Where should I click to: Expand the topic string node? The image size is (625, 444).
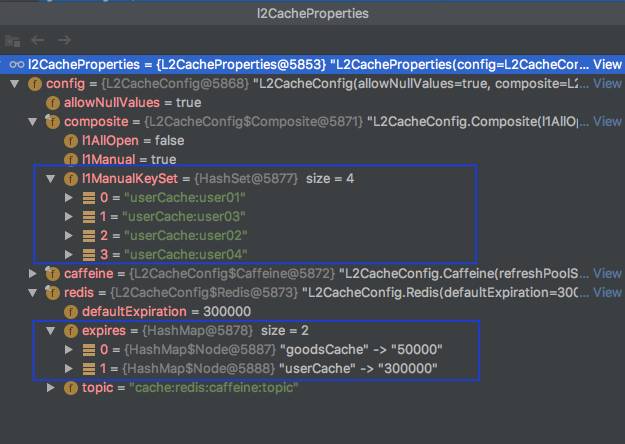[x=51, y=387]
